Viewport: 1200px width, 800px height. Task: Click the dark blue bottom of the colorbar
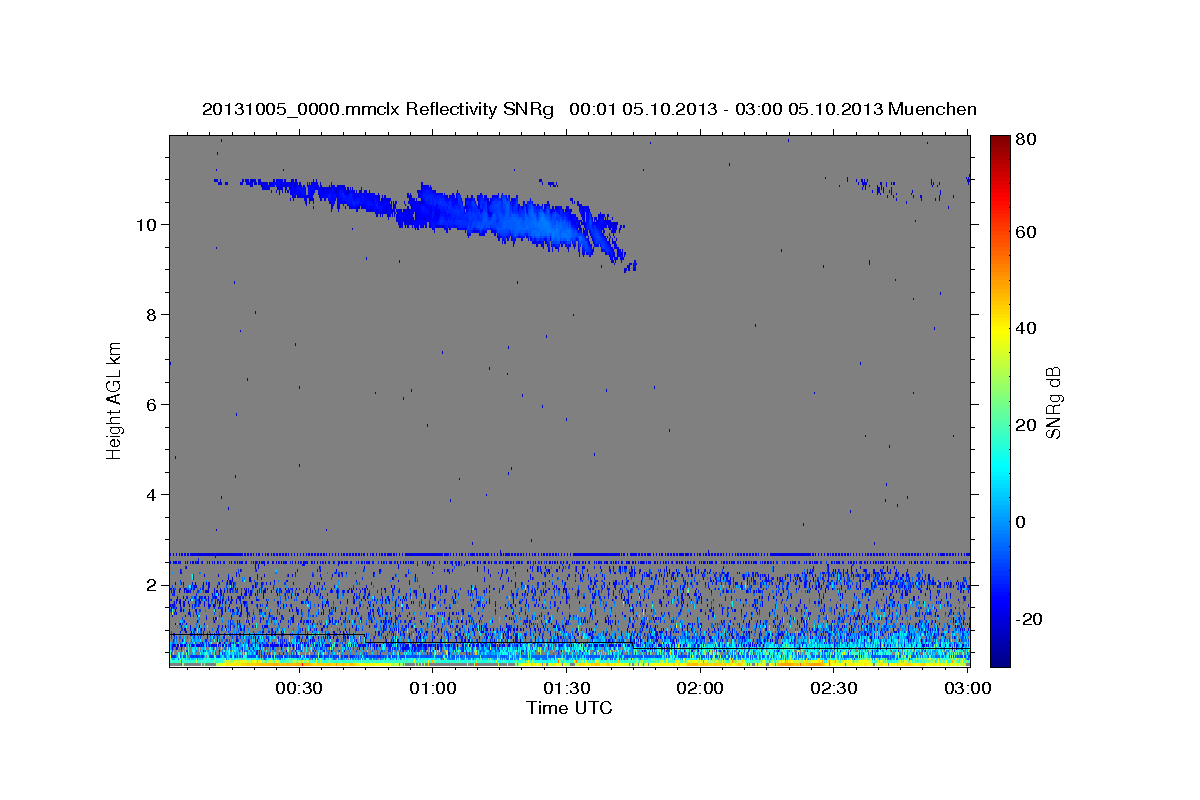pyautogui.click(x=1000, y=655)
